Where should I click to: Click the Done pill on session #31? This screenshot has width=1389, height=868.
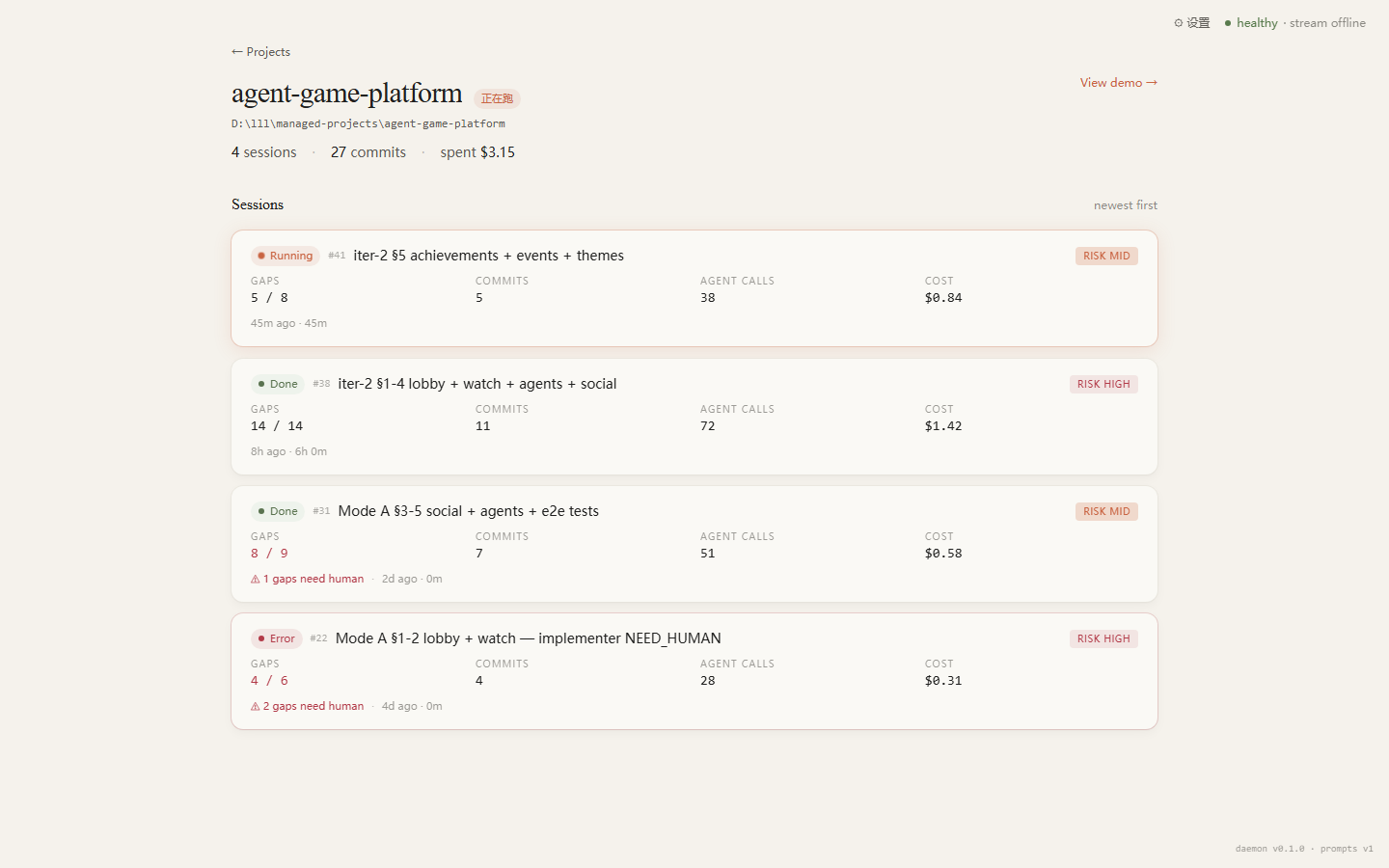point(278,511)
